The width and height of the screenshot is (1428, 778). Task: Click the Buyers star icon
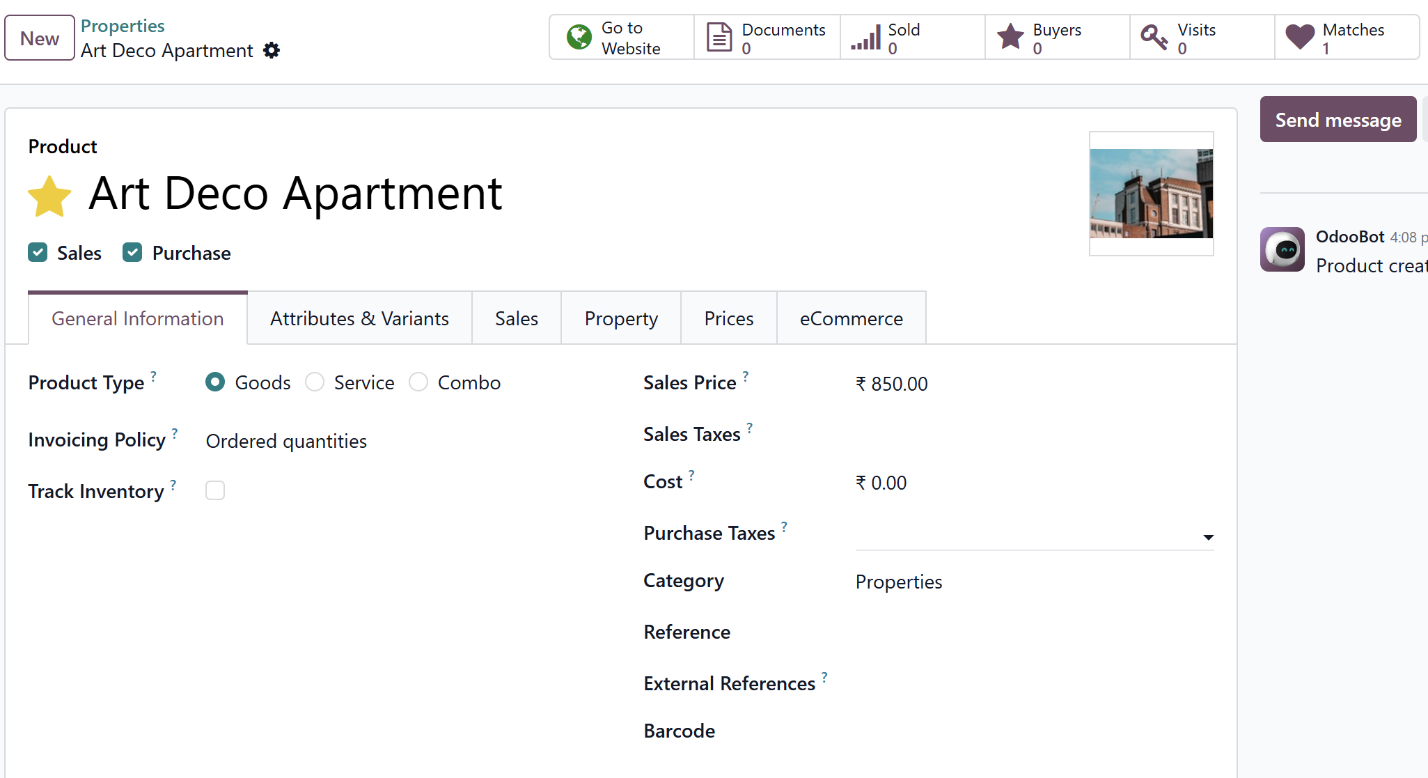tap(1011, 38)
